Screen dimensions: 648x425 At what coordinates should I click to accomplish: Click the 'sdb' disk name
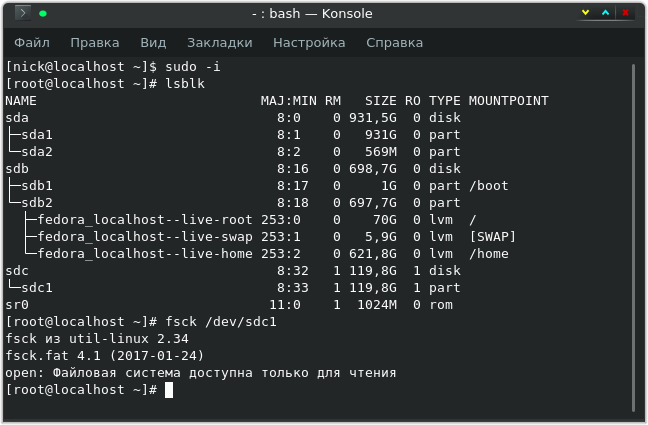click(x=17, y=169)
